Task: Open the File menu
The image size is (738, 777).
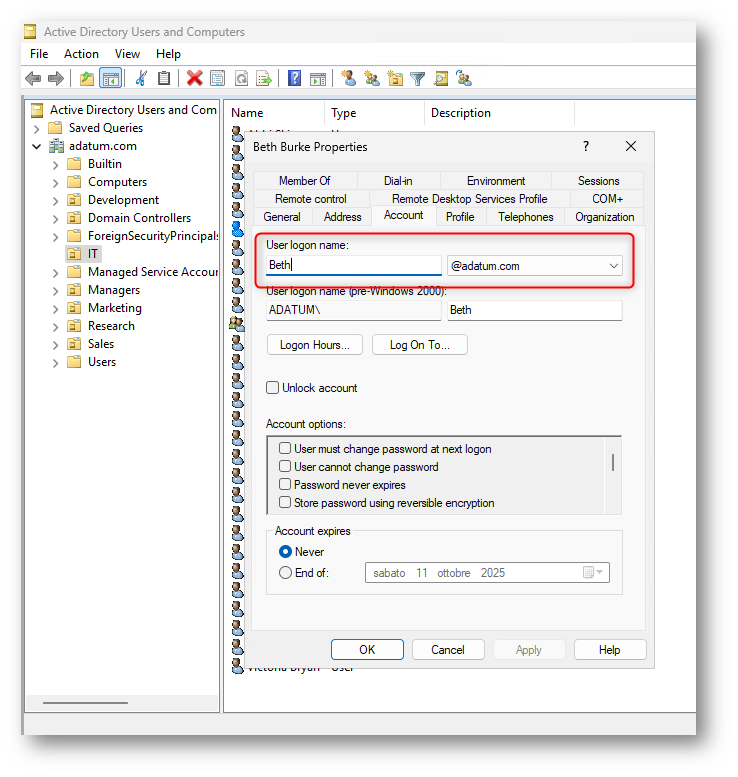Action: pyautogui.click(x=39, y=54)
